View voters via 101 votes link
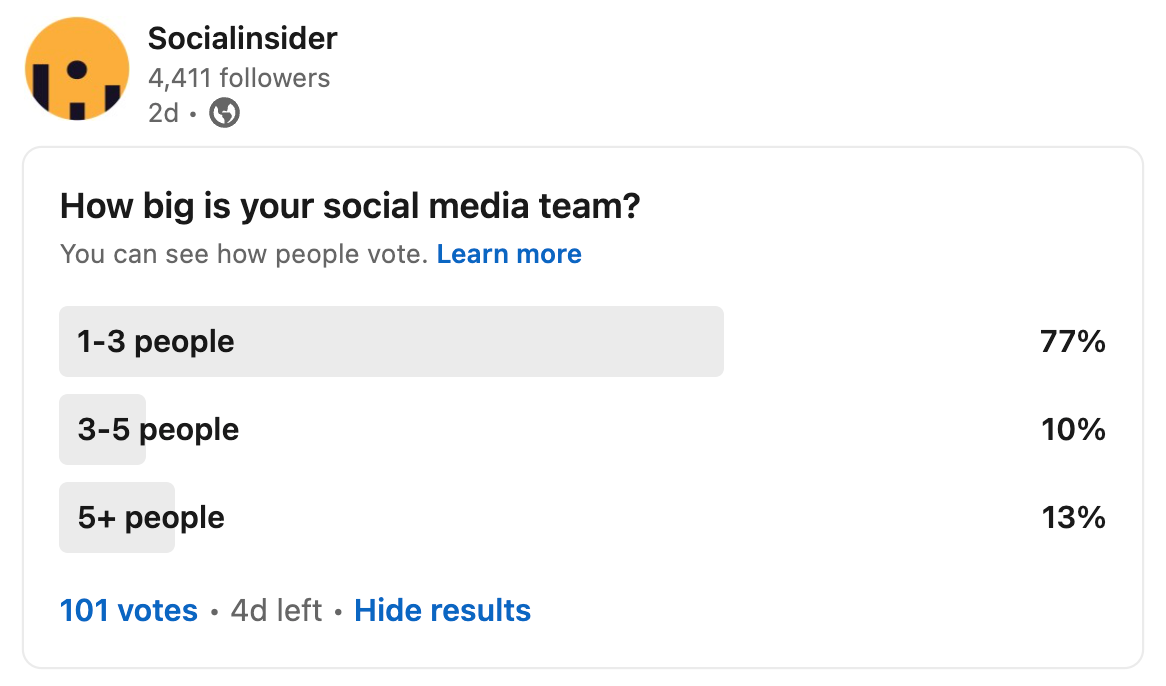This screenshot has height=686, width=1166. click(x=129, y=610)
